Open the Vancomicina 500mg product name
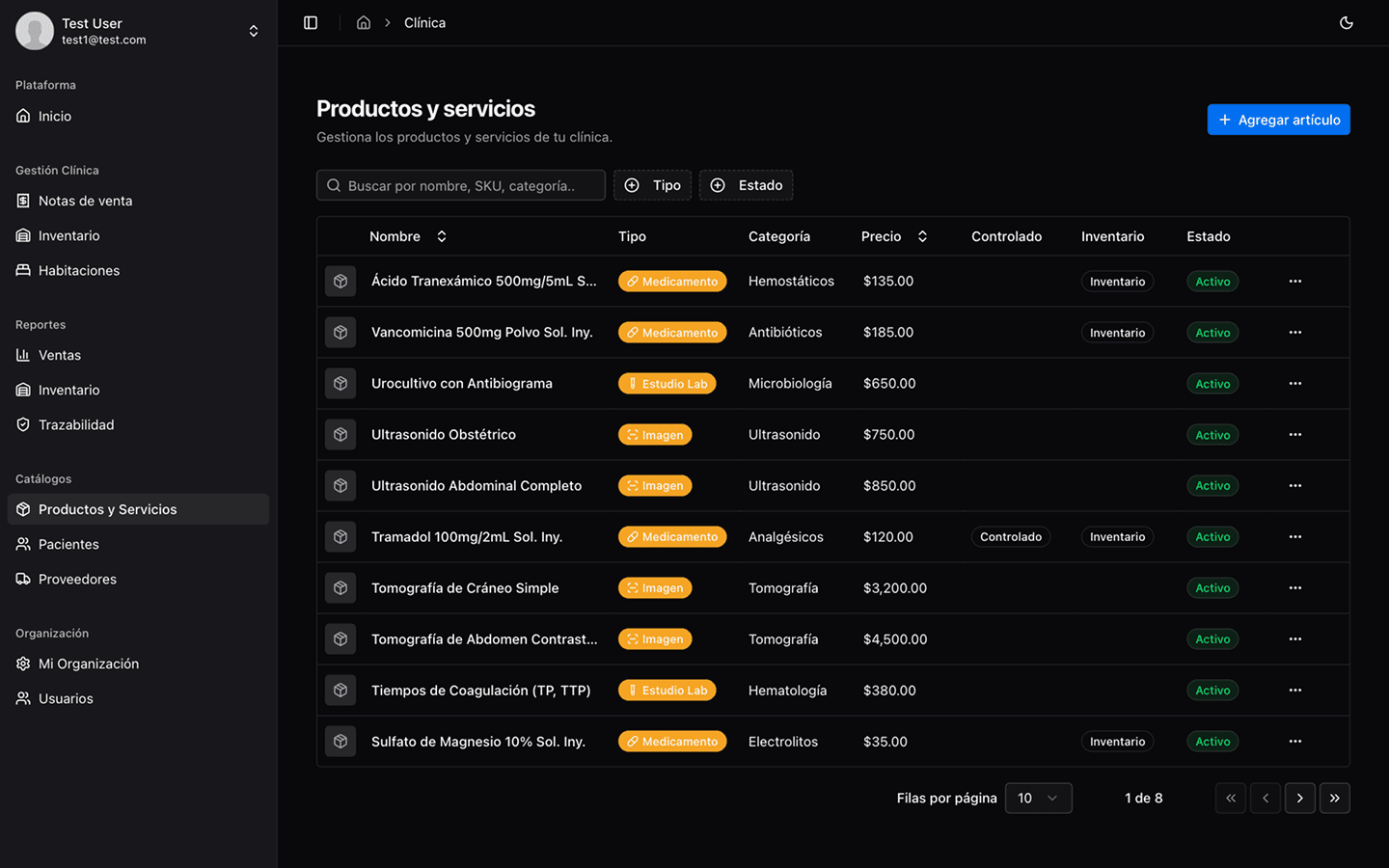 [481, 333]
